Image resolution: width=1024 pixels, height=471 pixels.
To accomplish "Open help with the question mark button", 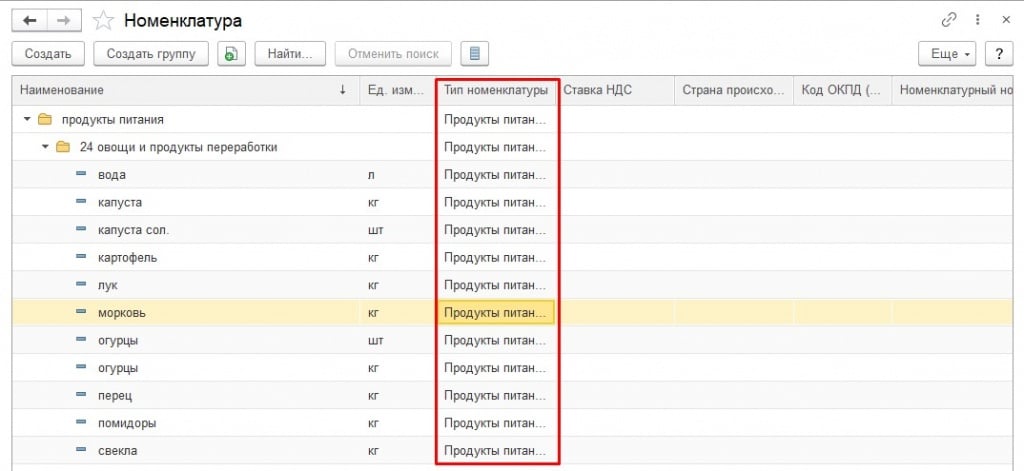I will [998, 53].
